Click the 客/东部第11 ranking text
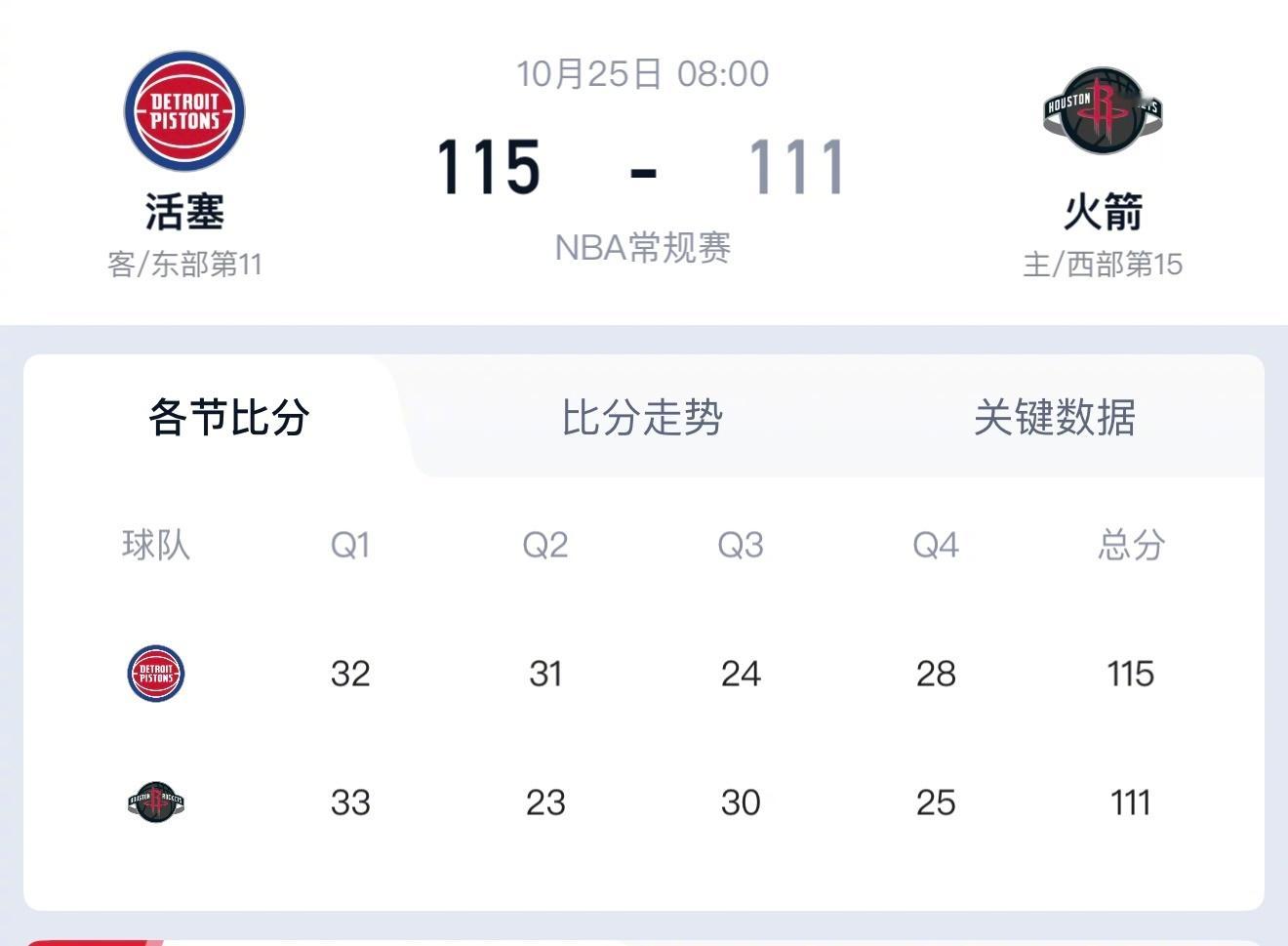1288x946 pixels. 183,261
